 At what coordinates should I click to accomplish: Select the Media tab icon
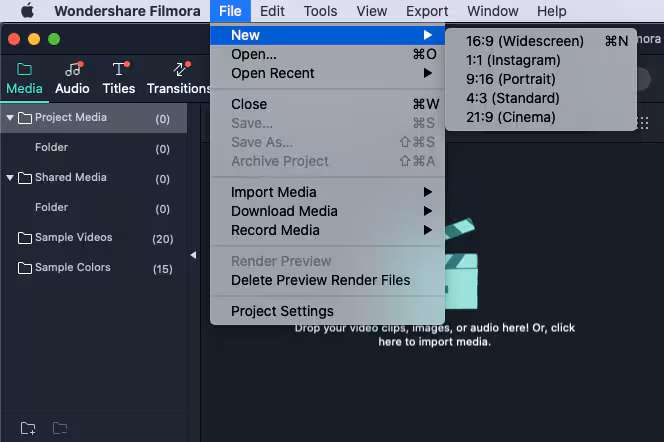pos(24,69)
